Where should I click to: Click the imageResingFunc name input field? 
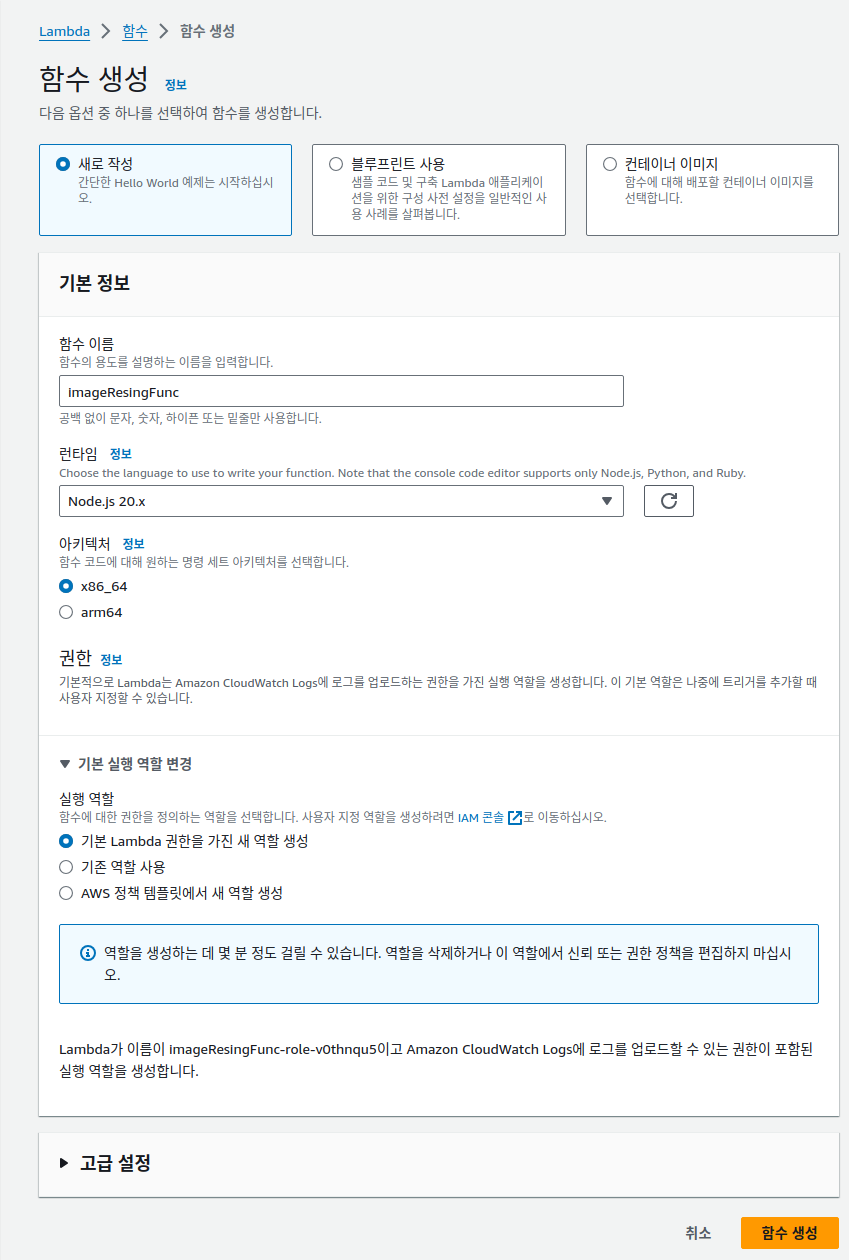click(340, 391)
